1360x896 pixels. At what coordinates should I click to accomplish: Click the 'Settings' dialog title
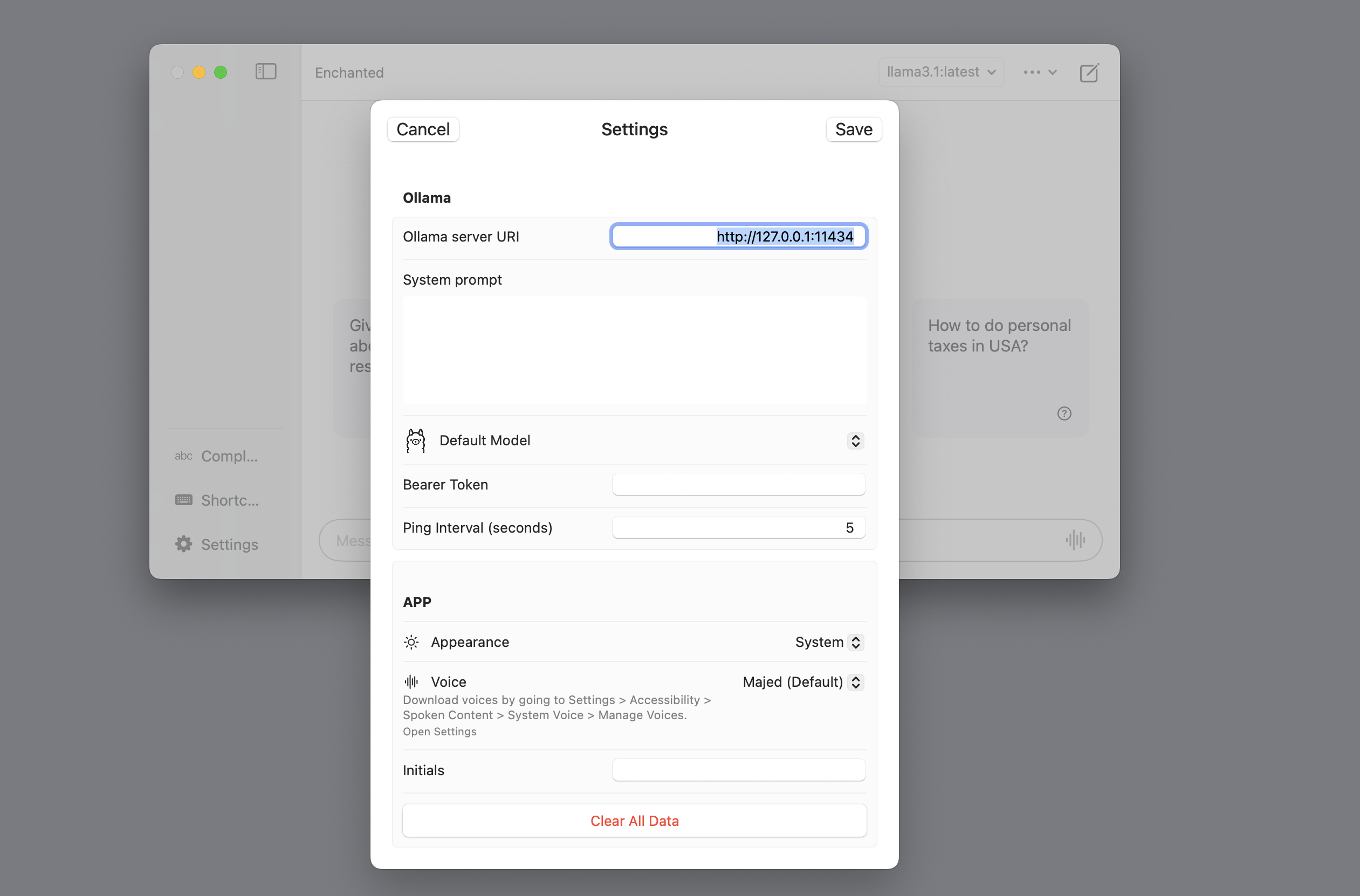[634, 129]
